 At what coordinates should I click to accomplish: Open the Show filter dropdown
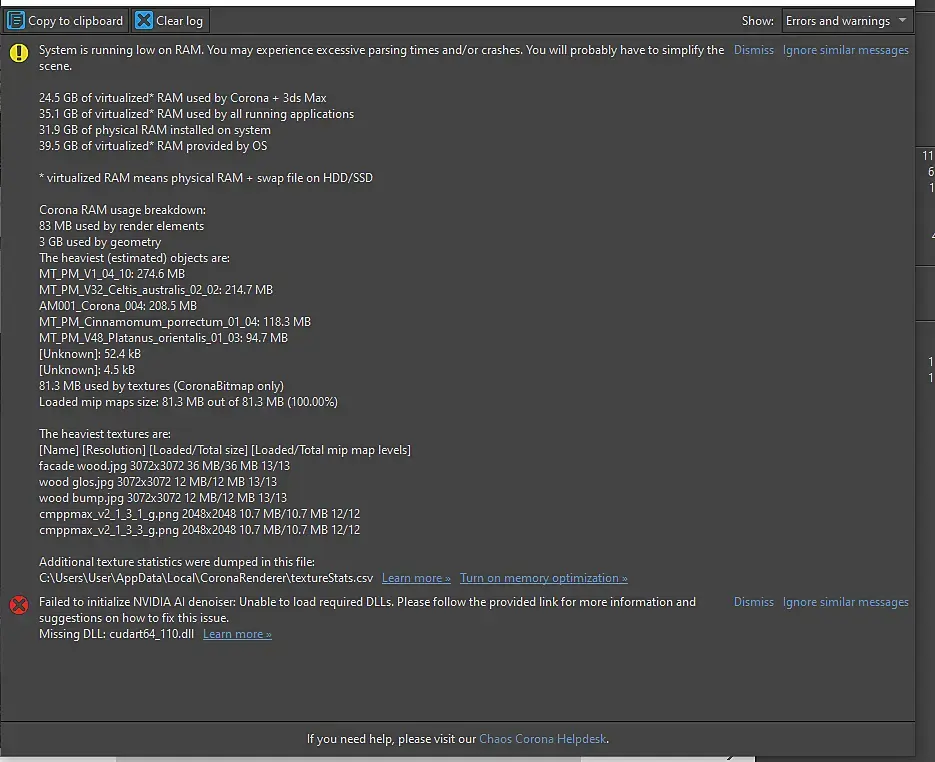[846, 20]
